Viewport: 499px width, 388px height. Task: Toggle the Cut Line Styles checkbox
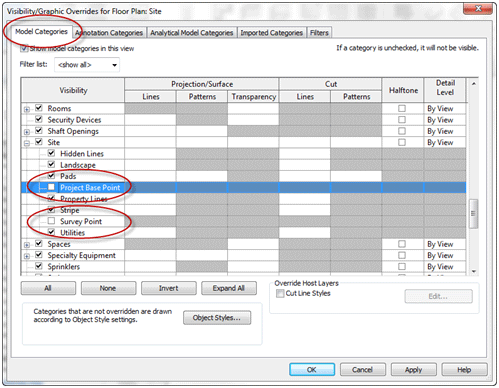click(x=280, y=293)
